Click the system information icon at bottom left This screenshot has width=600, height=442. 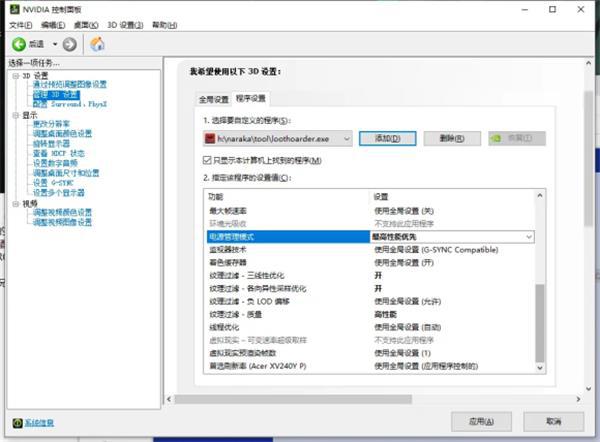(17, 424)
